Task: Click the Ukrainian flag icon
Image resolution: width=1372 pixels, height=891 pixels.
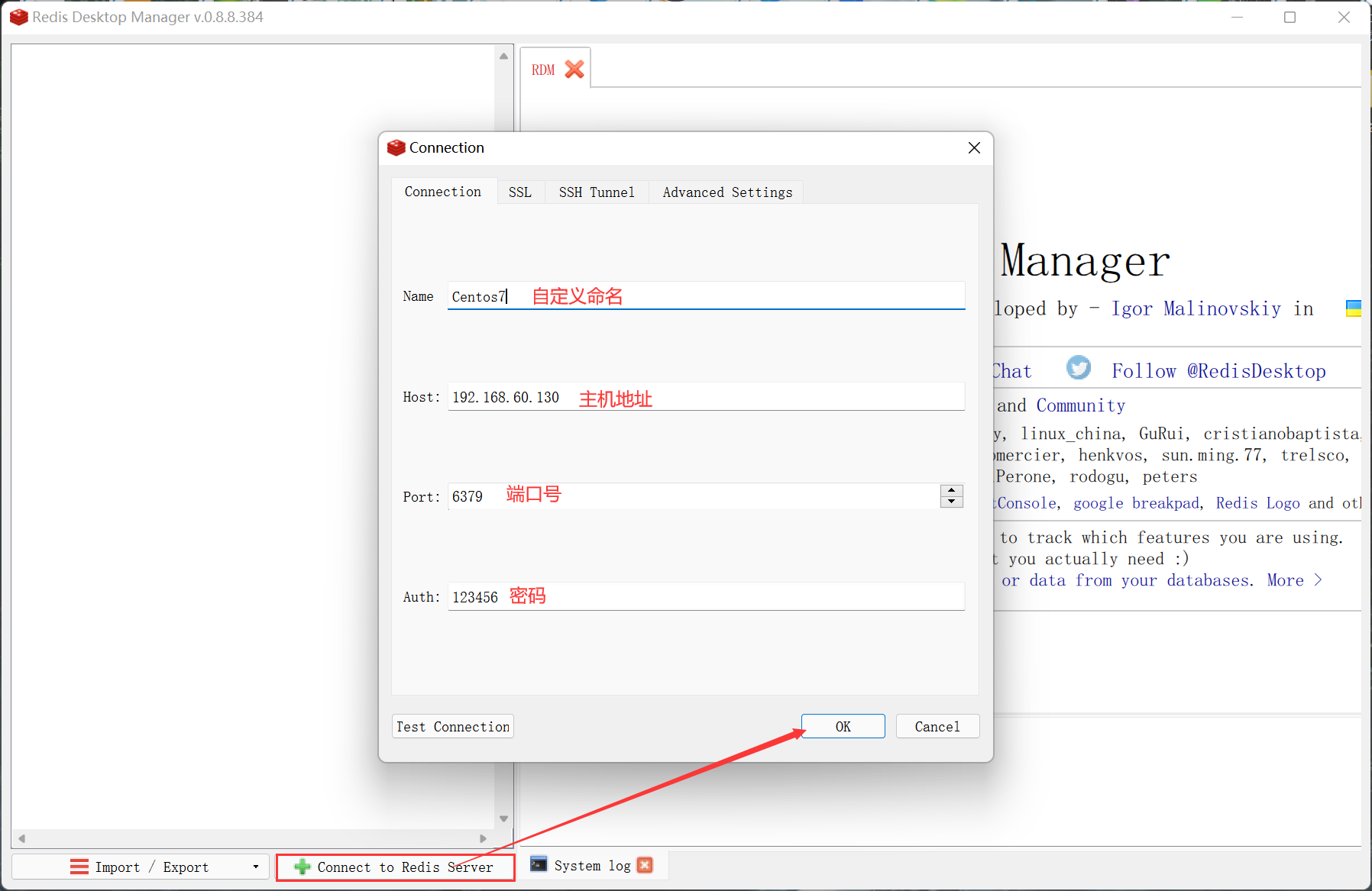Action: (1353, 308)
